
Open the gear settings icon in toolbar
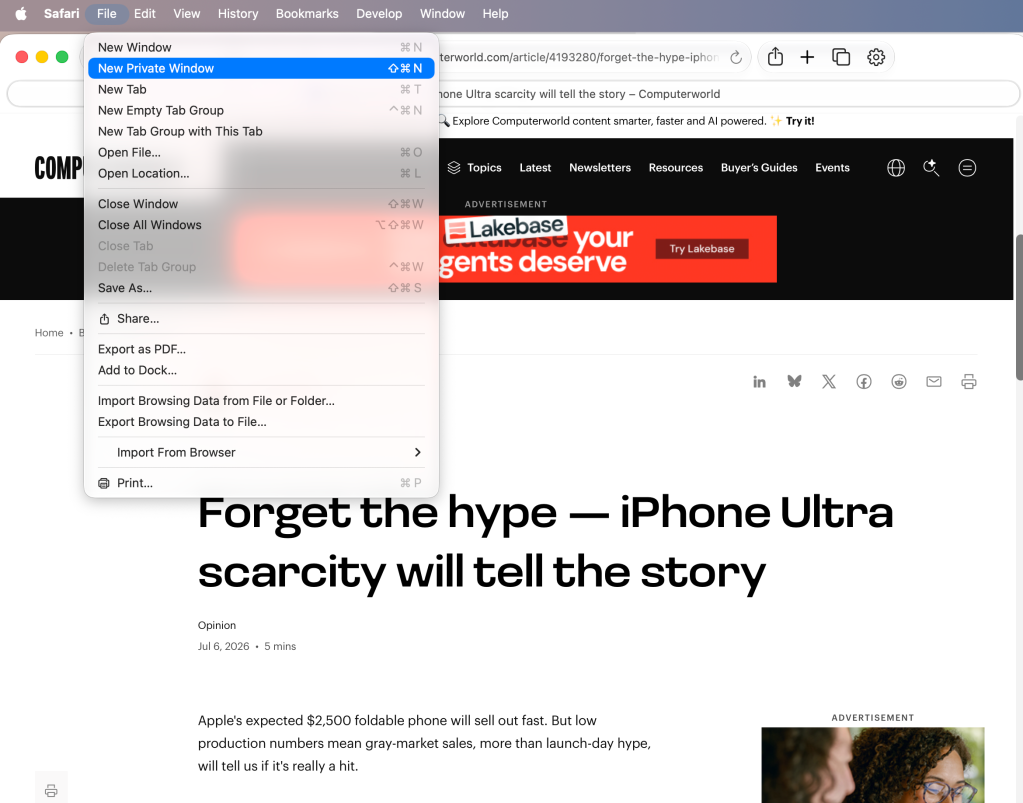pyautogui.click(x=876, y=57)
